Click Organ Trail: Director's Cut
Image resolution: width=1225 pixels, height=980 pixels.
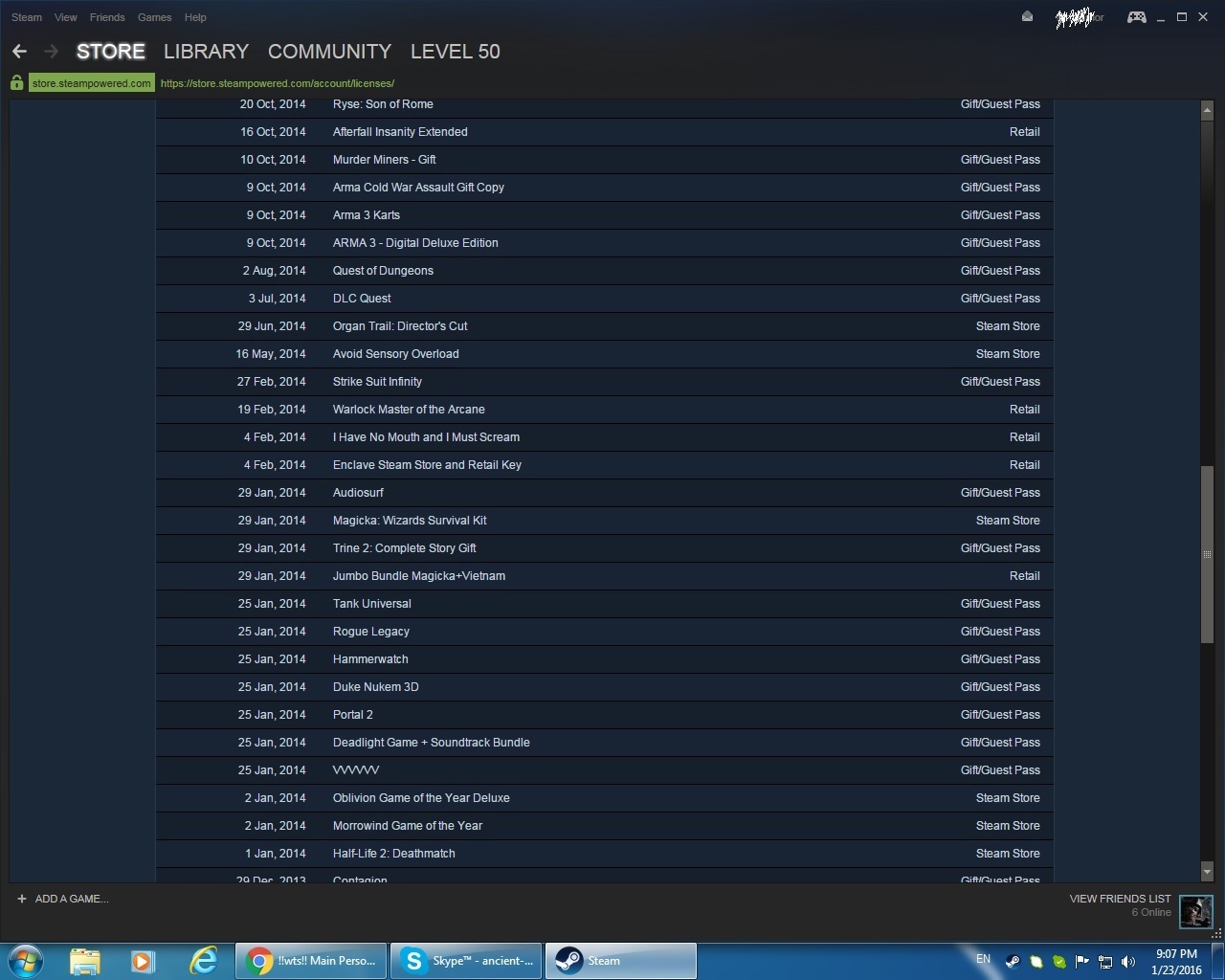(x=605, y=326)
